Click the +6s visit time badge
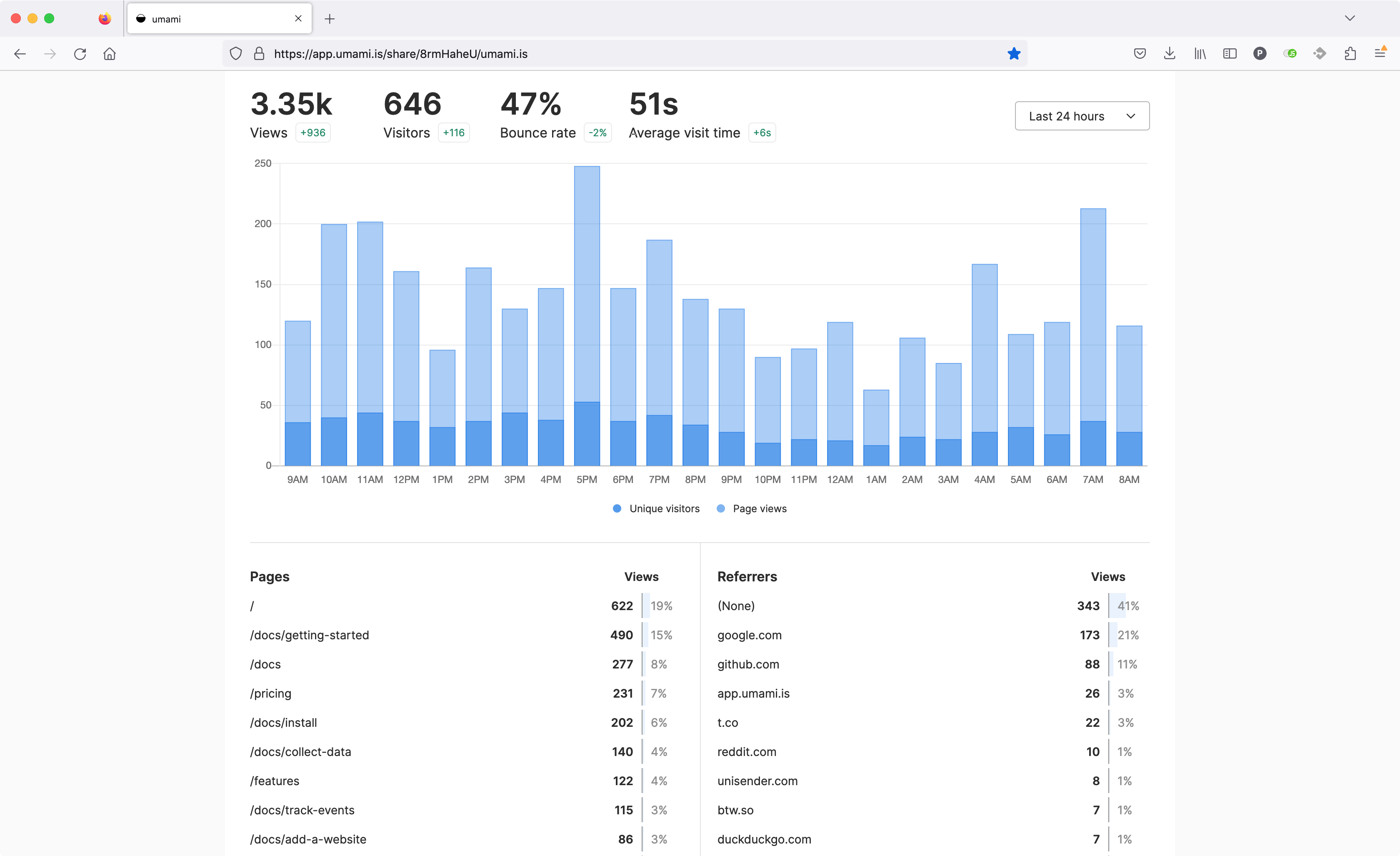This screenshot has width=1400, height=856. [x=762, y=133]
